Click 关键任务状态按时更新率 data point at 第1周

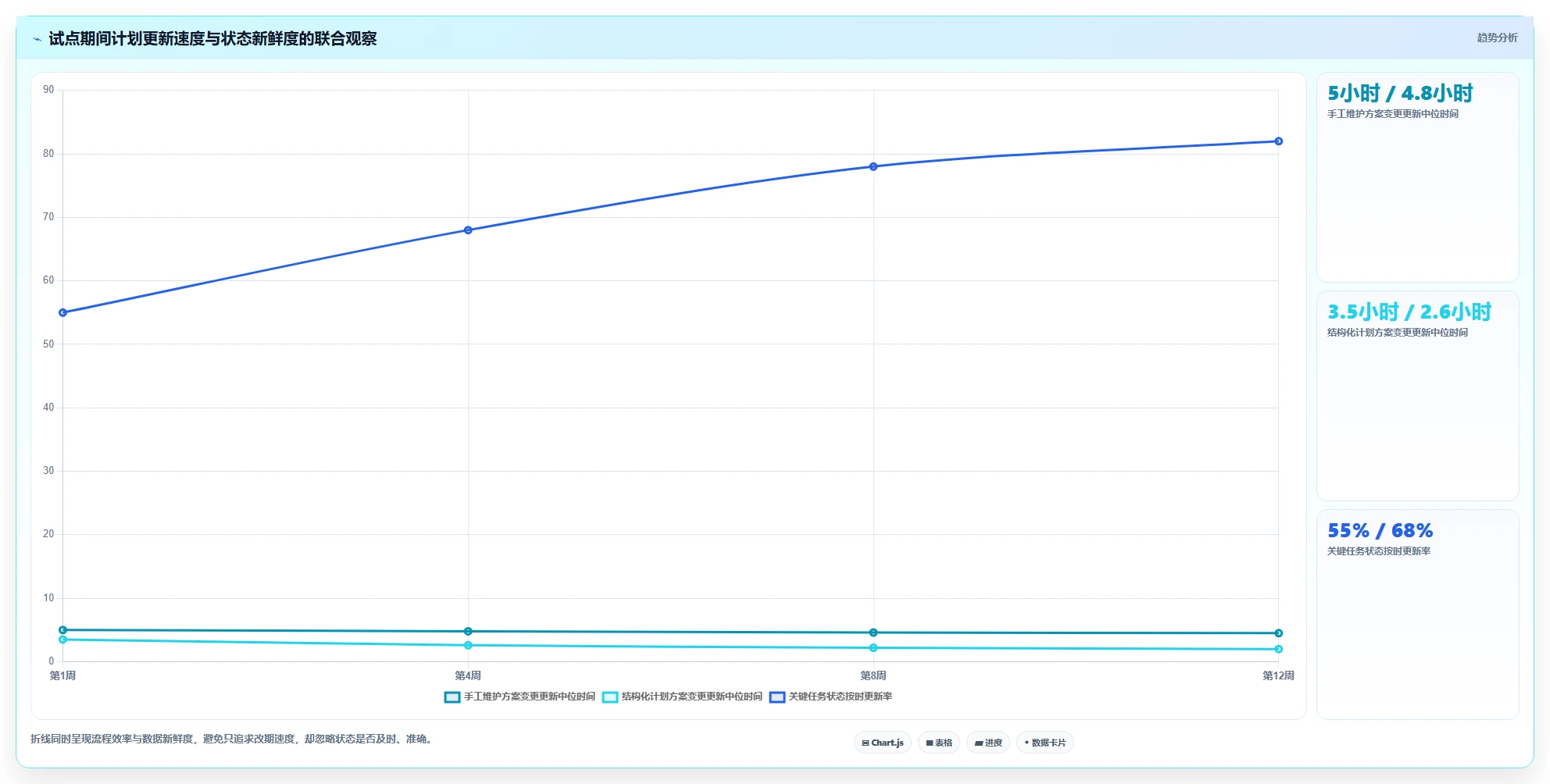coord(63,312)
